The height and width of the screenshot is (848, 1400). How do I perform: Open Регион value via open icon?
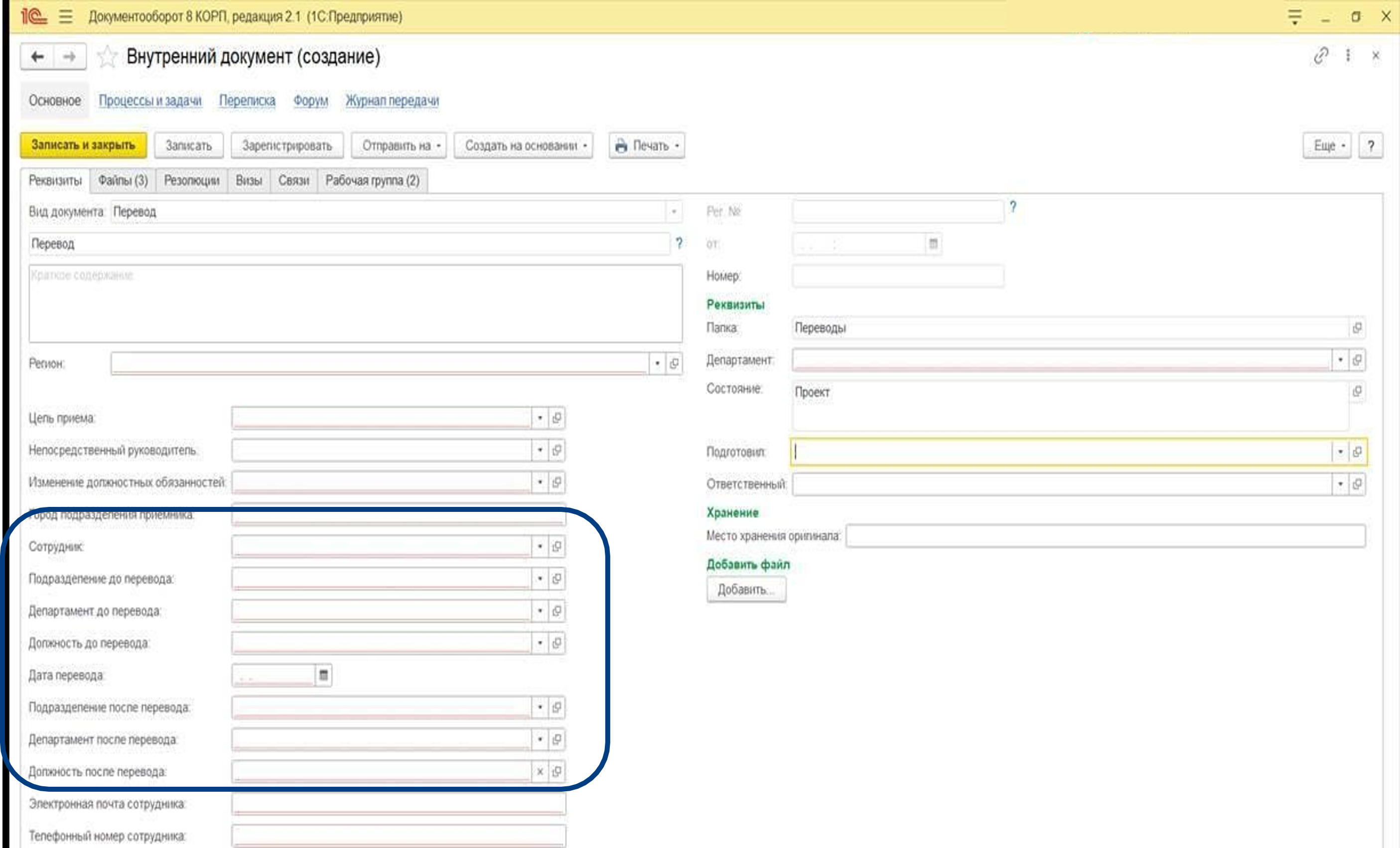[x=674, y=363]
